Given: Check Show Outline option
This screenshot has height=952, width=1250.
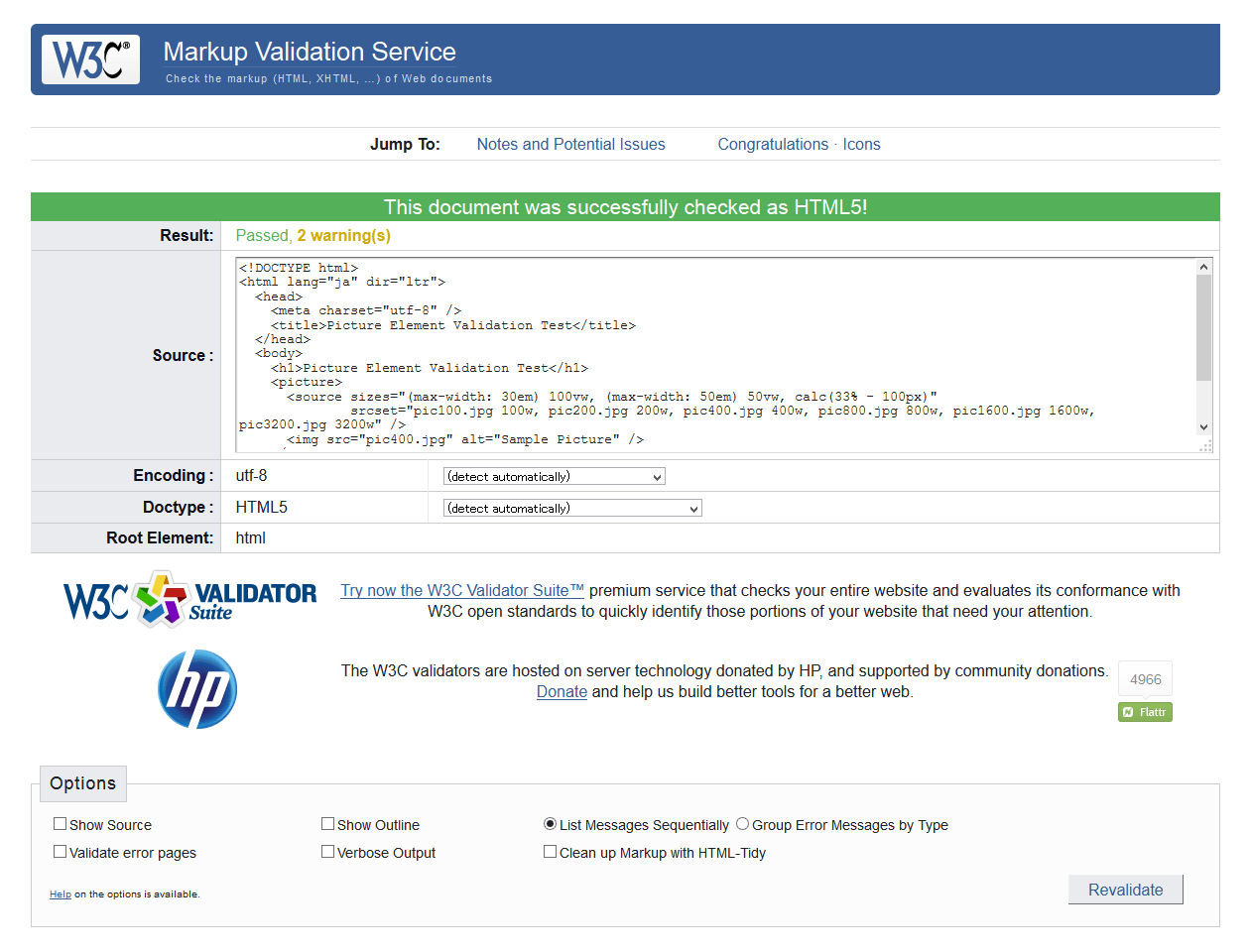Looking at the screenshot, I should [x=327, y=823].
